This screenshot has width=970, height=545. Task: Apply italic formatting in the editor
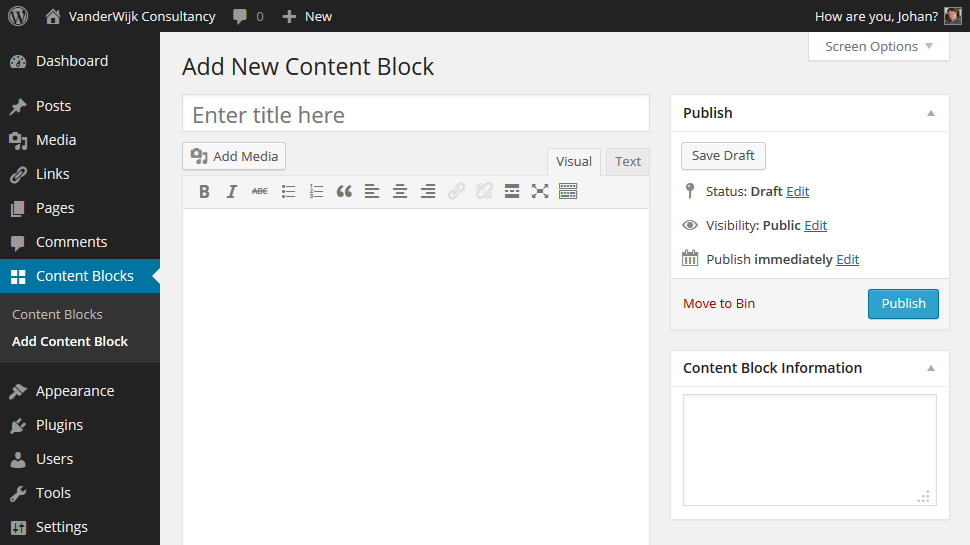tap(232, 191)
